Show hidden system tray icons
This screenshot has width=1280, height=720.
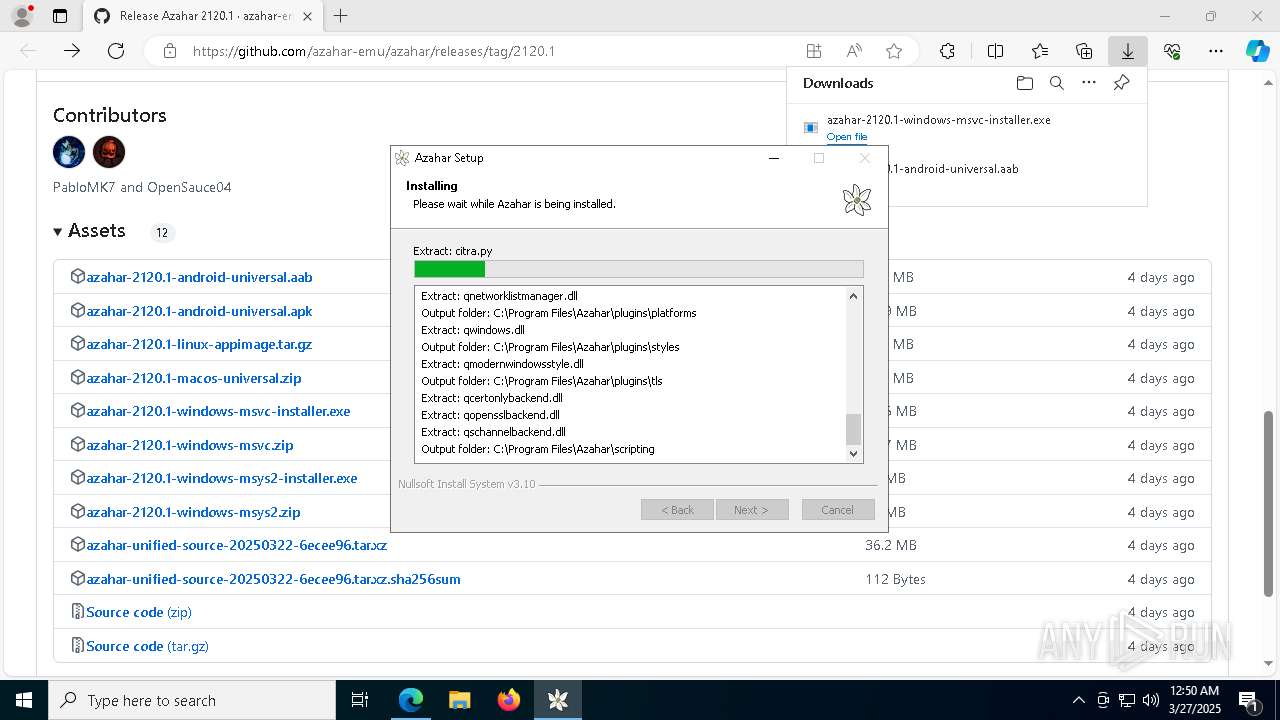coord(1078,700)
